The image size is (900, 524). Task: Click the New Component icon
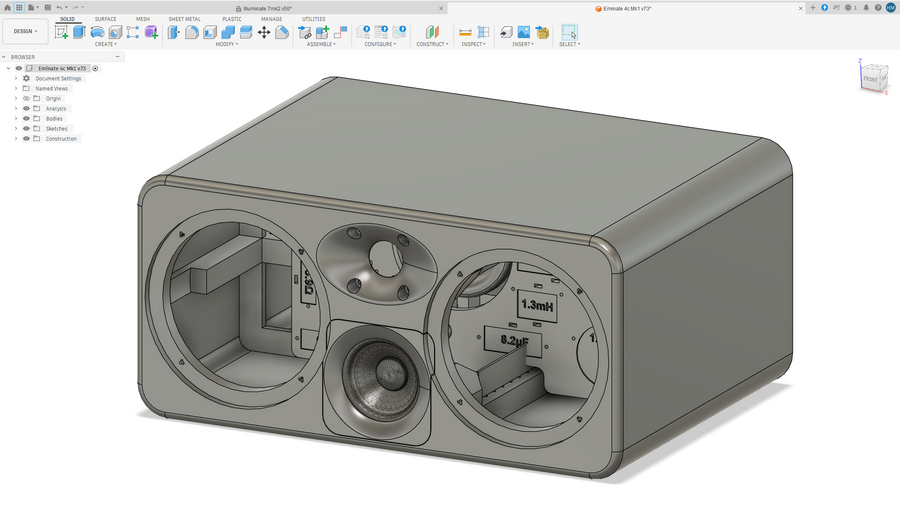(x=323, y=32)
